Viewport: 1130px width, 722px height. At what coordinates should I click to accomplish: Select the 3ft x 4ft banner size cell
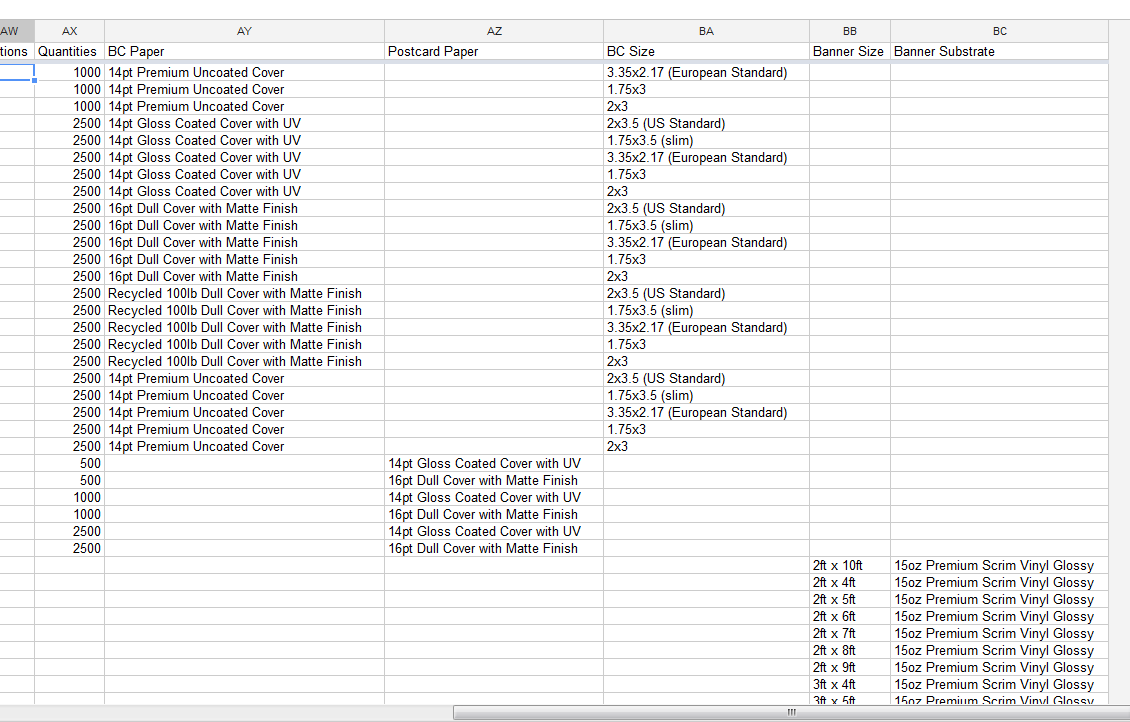point(850,685)
